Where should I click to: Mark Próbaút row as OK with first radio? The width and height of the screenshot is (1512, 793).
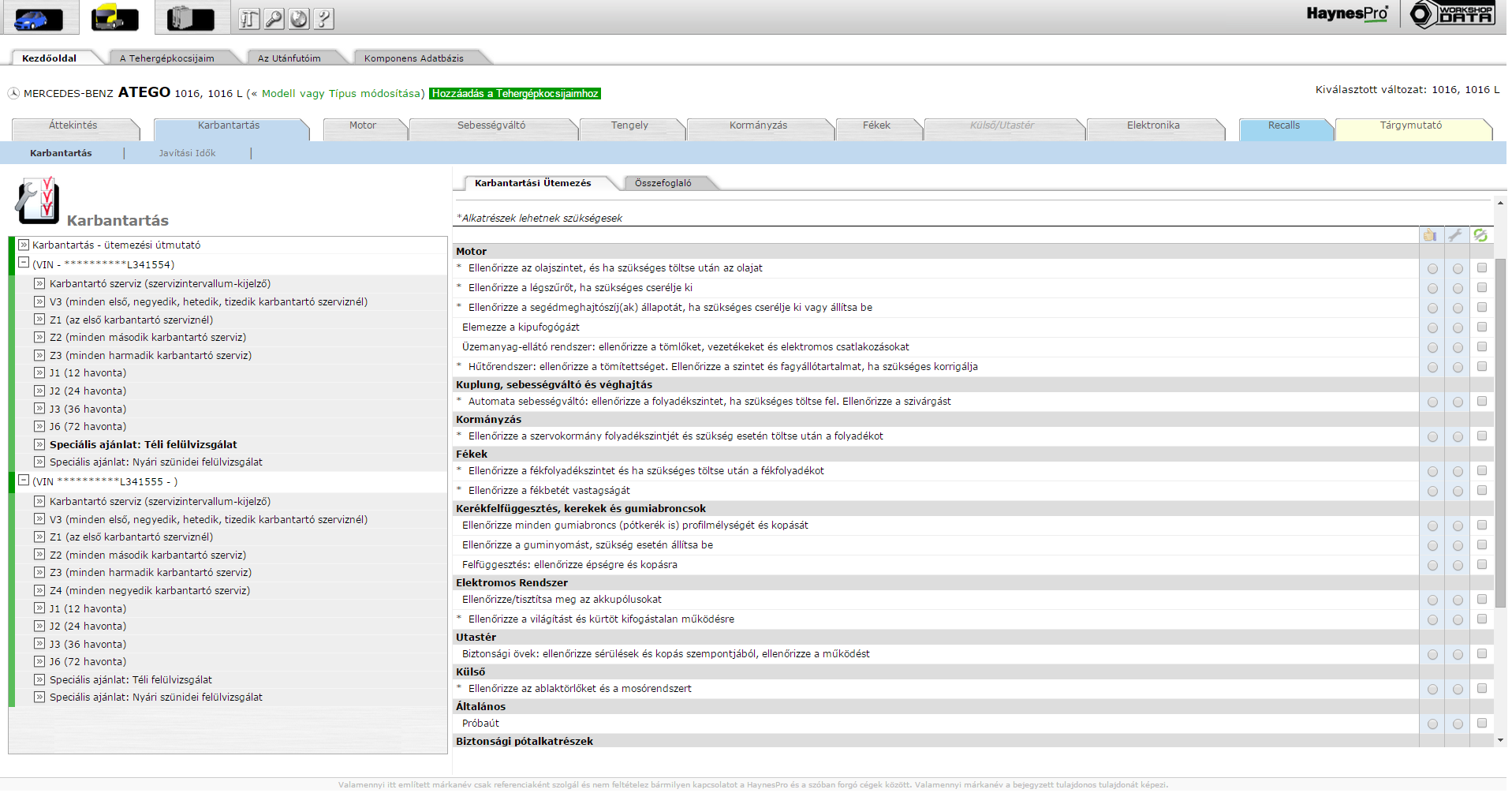[x=1432, y=724]
